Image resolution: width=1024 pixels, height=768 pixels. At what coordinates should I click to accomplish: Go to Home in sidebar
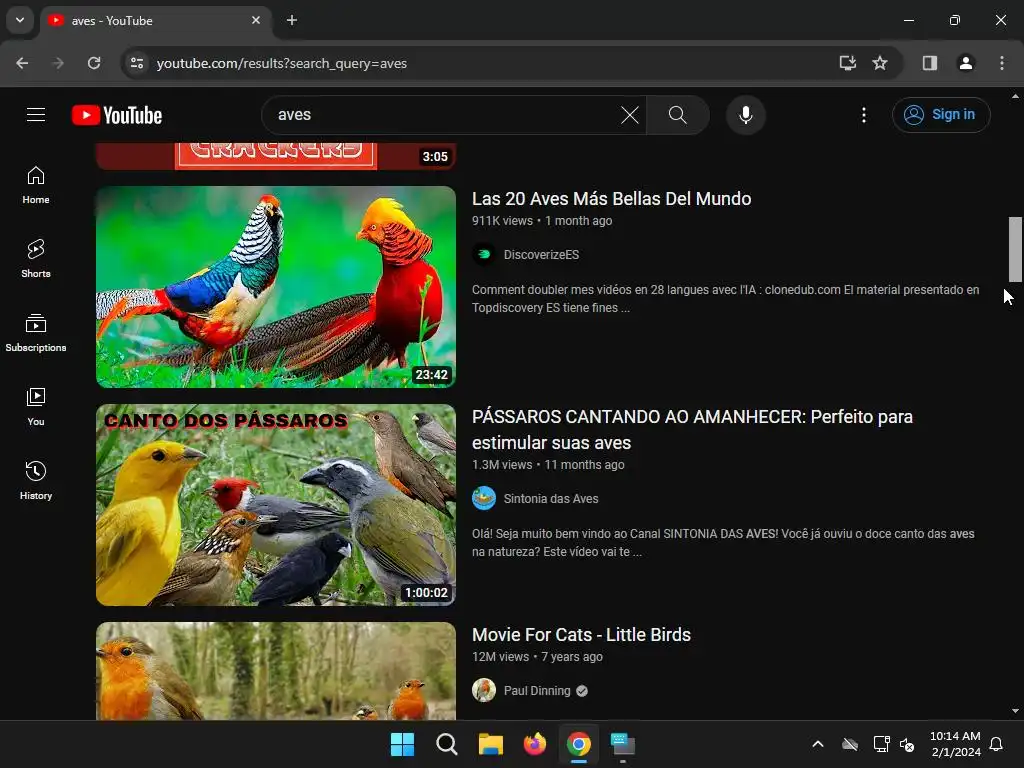[36, 185]
